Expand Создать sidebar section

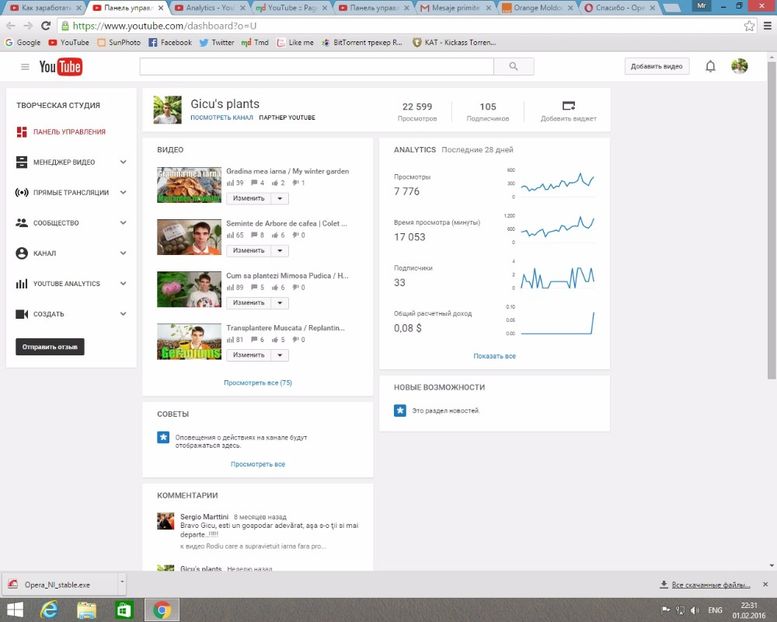point(123,314)
